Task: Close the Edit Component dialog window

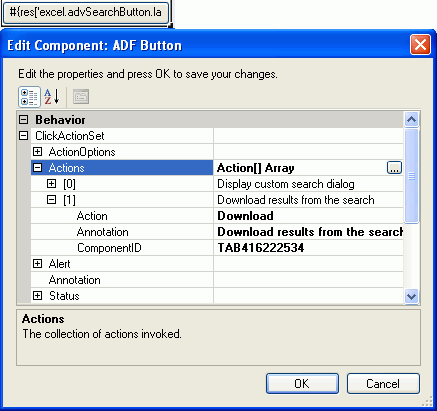Action: [x=420, y=44]
